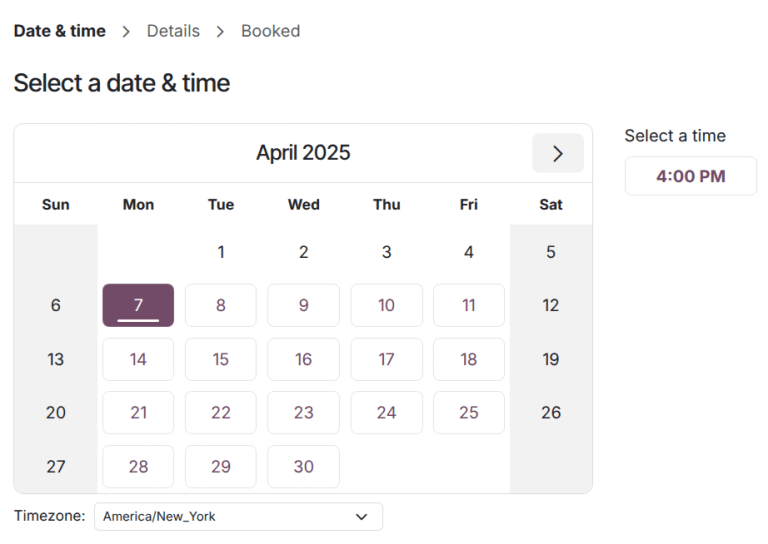Image resolution: width=768 pixels, height=544 pixels.
Task: Select April 16 date
Action: coord(303,359)
